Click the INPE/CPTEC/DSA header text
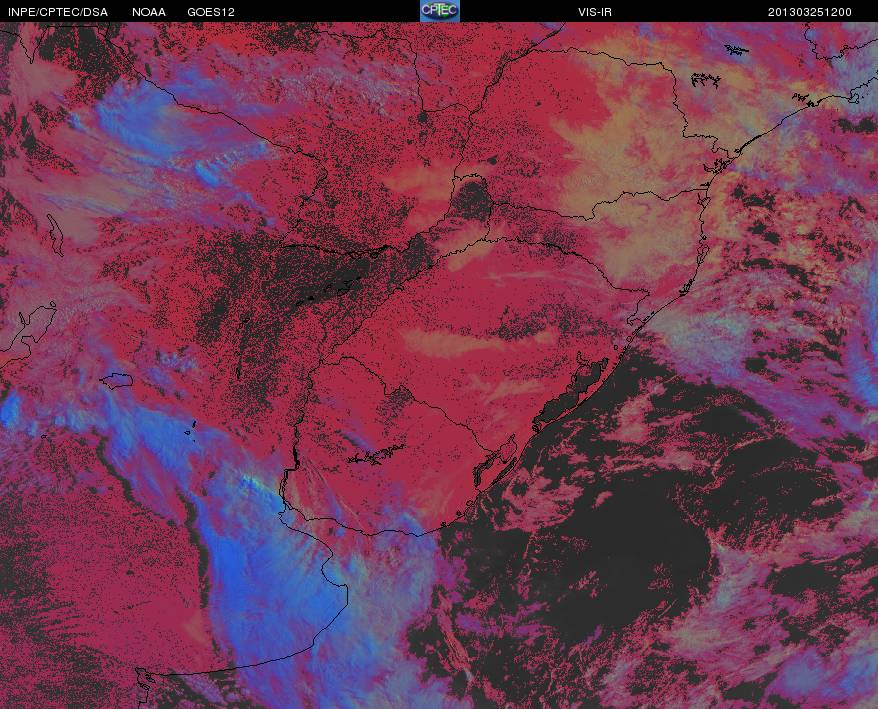The height and width of the screenshot is (709, 878). (x=58, y=12)
